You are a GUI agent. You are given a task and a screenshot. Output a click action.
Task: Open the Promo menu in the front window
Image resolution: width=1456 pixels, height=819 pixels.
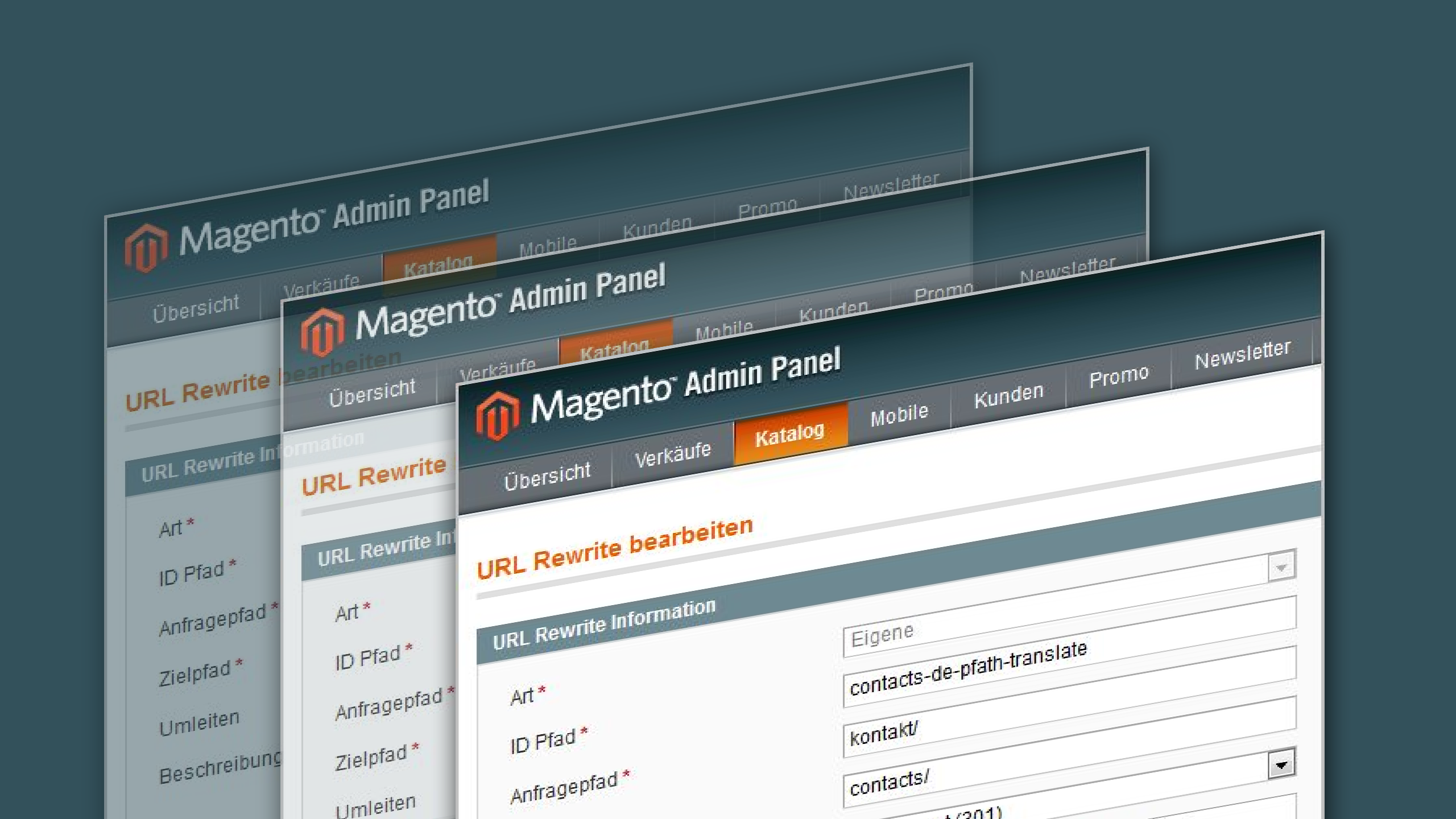coord(1119,377)
